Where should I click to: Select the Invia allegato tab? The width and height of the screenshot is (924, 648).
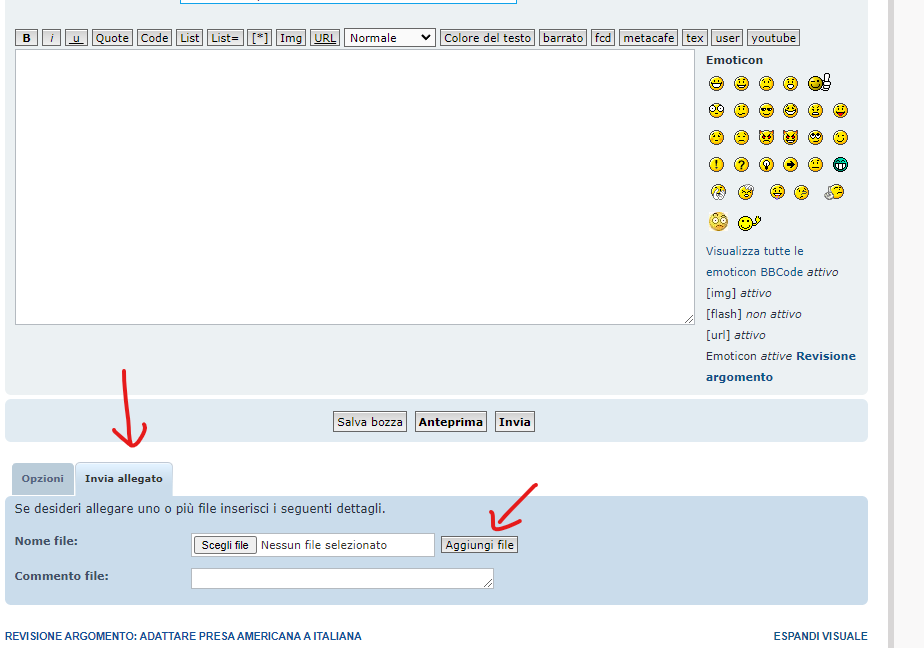pos(124,479)
